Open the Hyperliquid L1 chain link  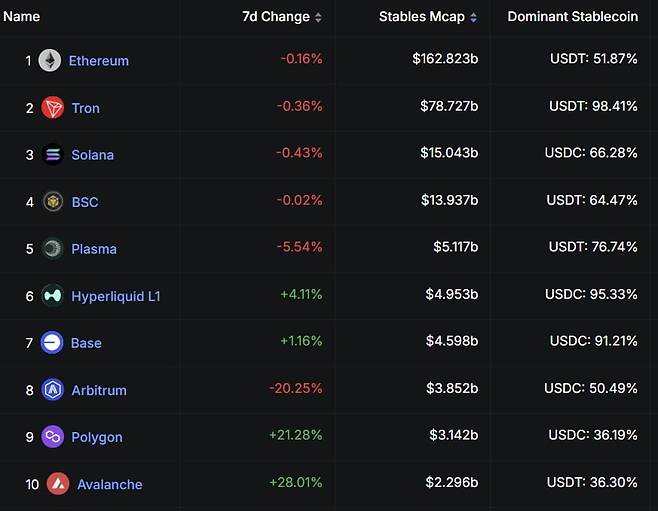tap(115, 296)
